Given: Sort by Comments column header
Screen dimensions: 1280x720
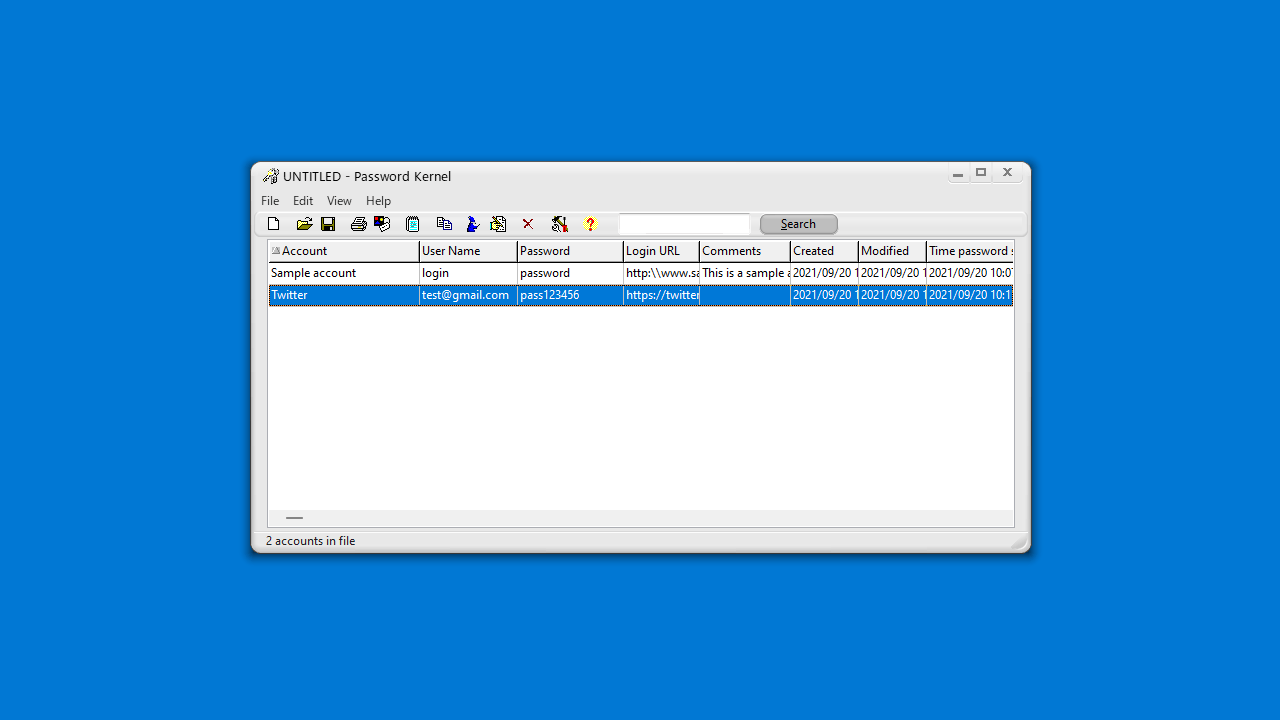Looking at the screenshot, I should pyautogui.click(x=745, y=251).
